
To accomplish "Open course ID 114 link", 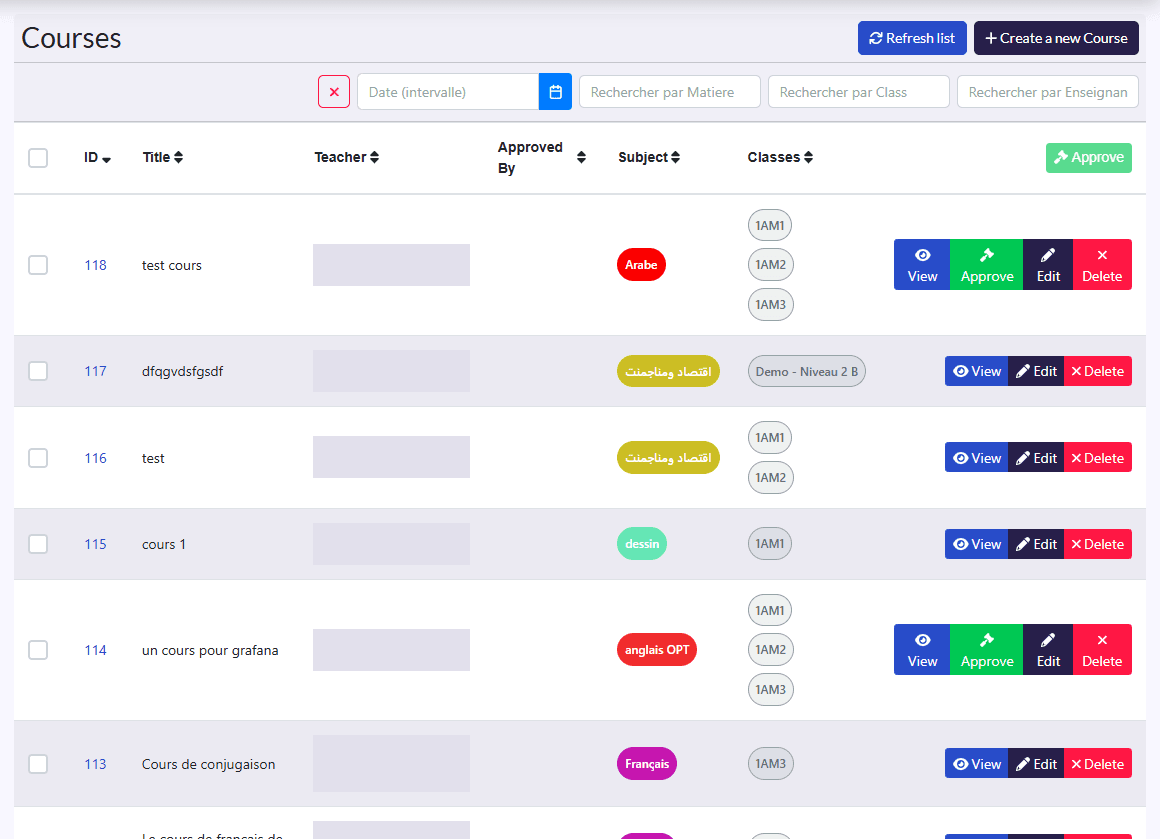I will point(95,650).
